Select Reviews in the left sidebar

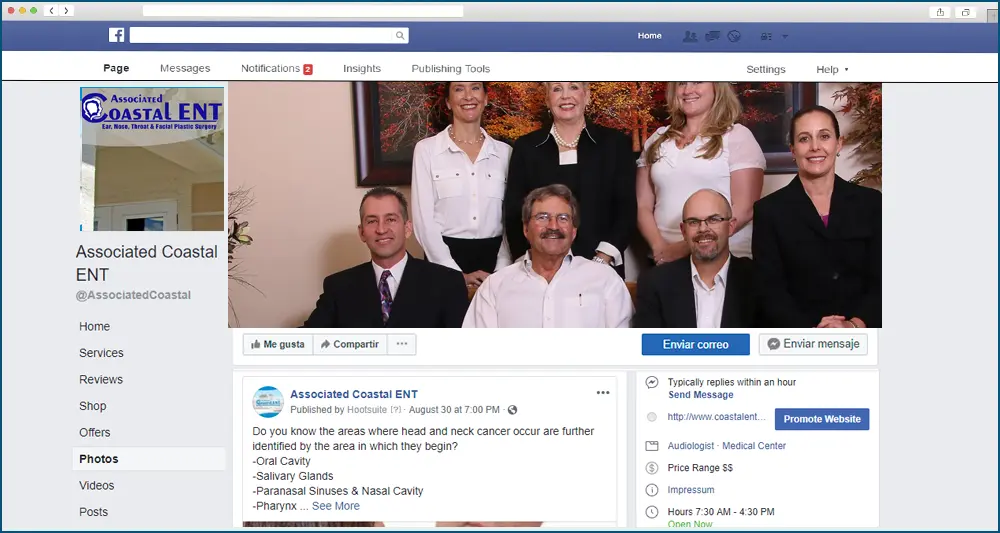pos(101,380)
